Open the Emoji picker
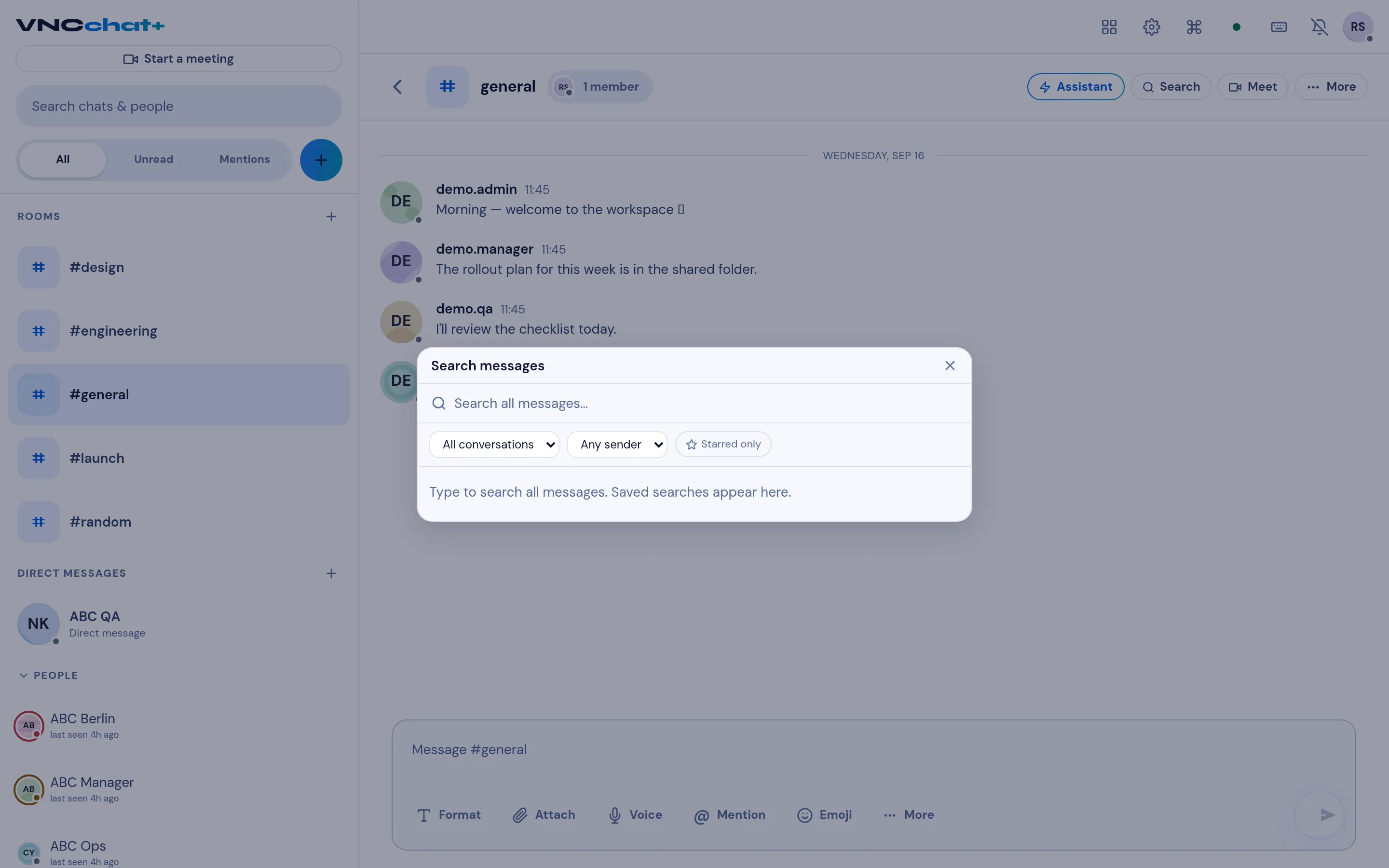This screenshot has width=1389, height=868. [825, 815]
